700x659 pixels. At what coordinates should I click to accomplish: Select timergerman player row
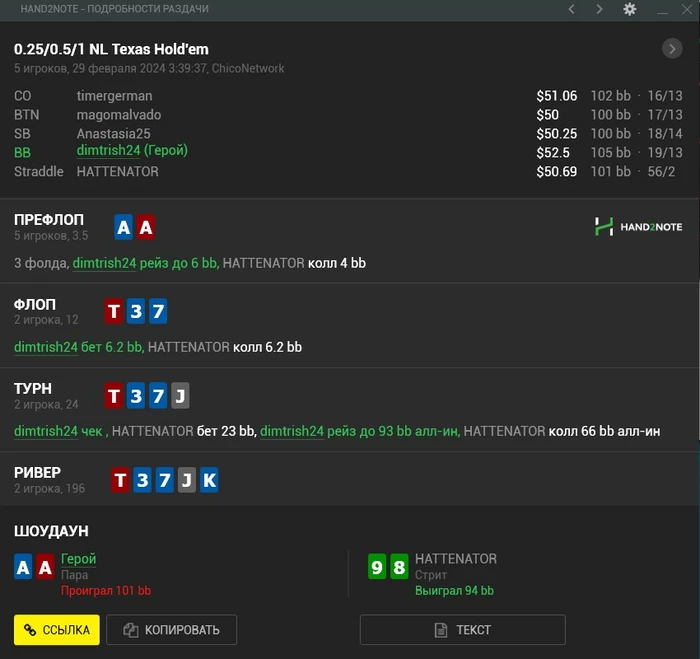click(x=348, y=96)
